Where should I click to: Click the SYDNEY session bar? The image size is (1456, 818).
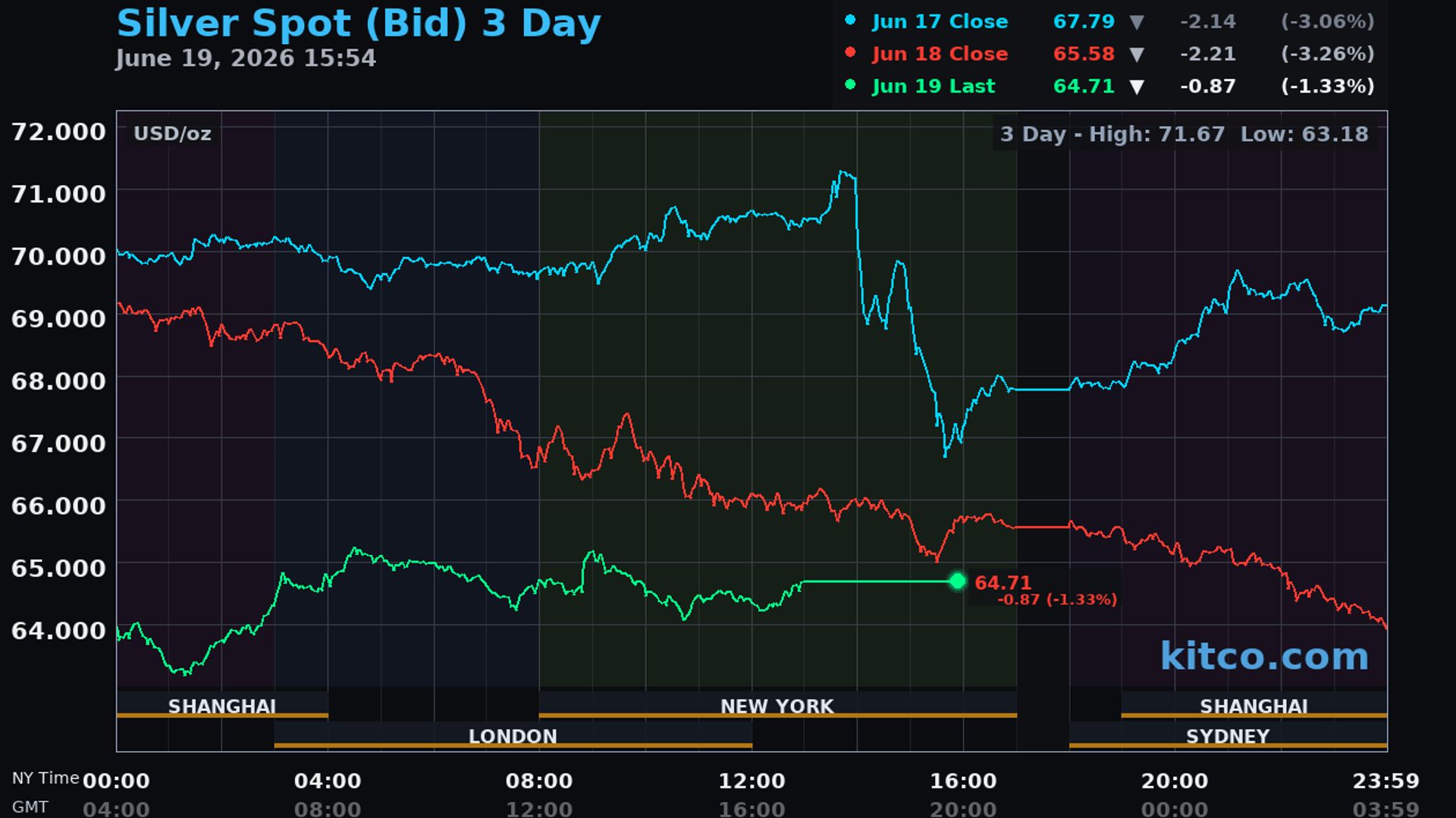1228,735
